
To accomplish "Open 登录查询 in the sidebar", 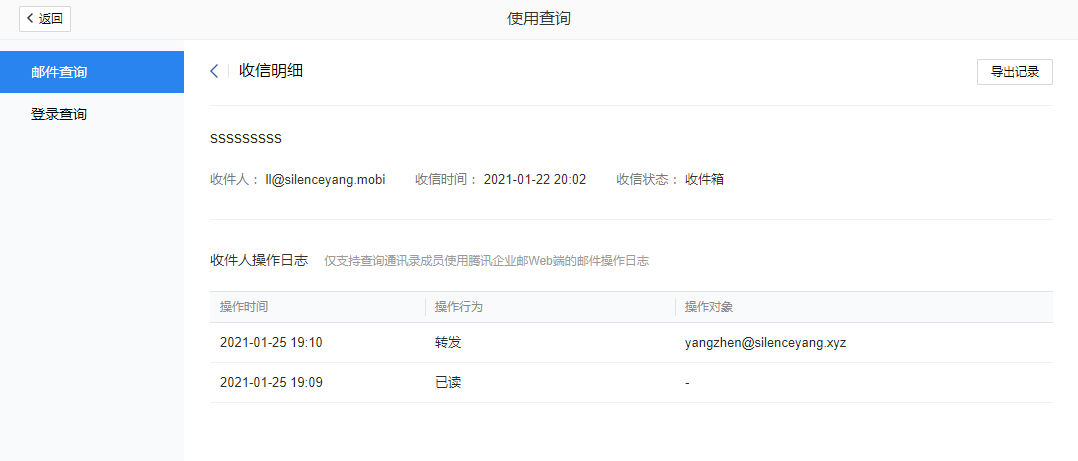I will (x=59, y=114).
